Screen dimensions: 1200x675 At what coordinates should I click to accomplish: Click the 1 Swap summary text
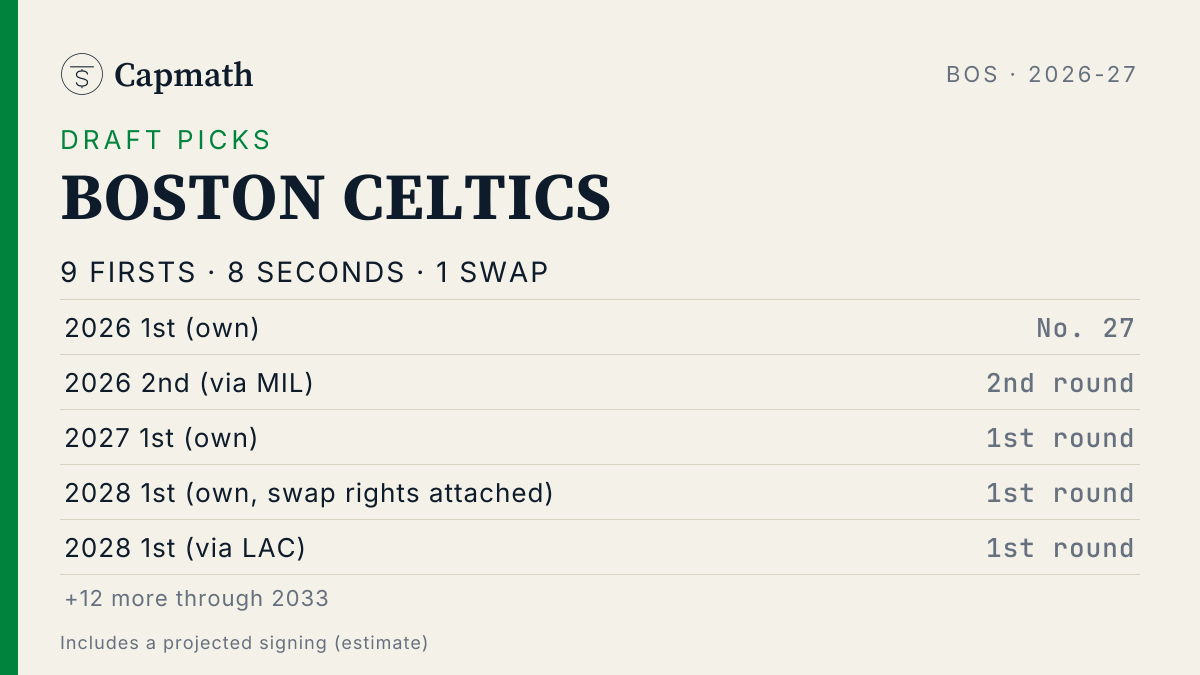coord(492,273)
